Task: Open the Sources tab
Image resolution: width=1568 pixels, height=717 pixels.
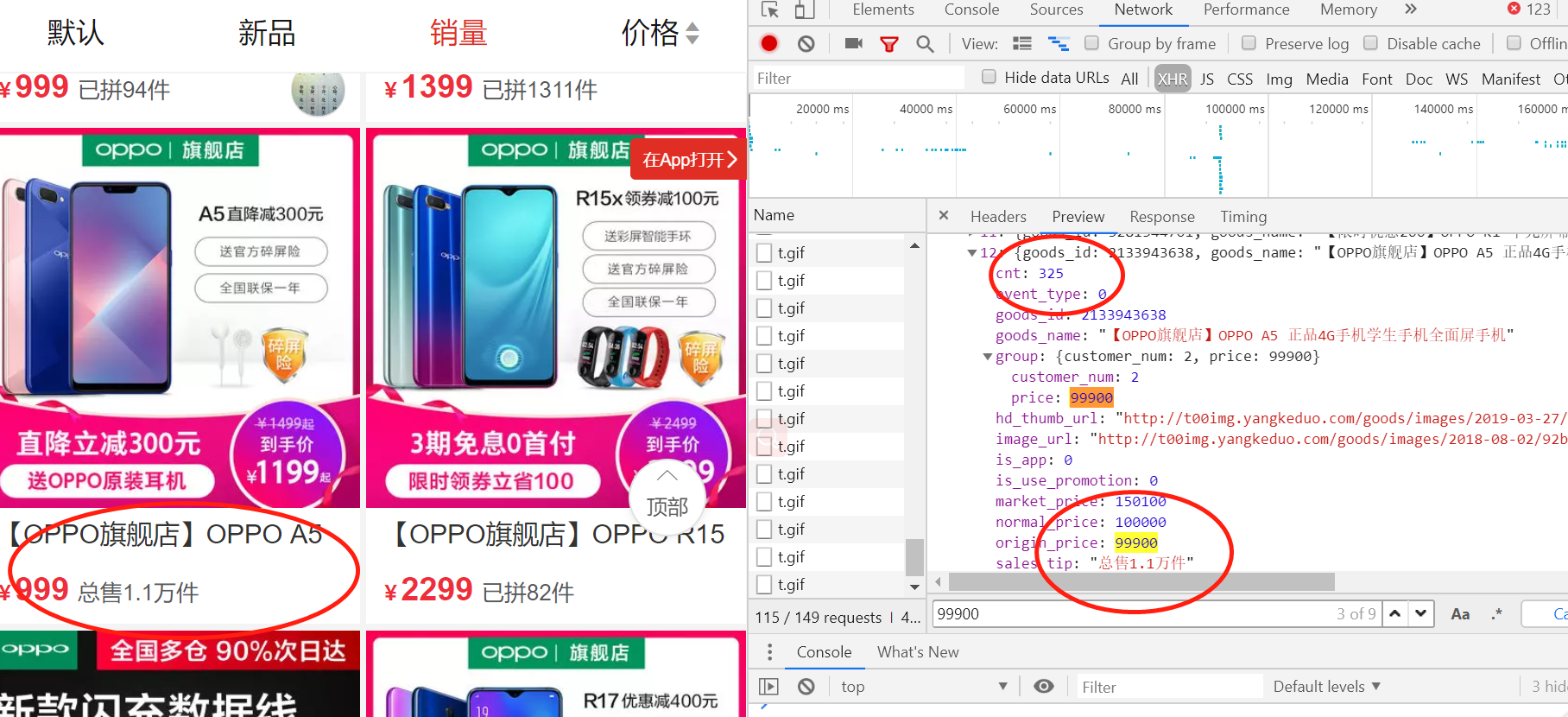Action: (1056, 10)
